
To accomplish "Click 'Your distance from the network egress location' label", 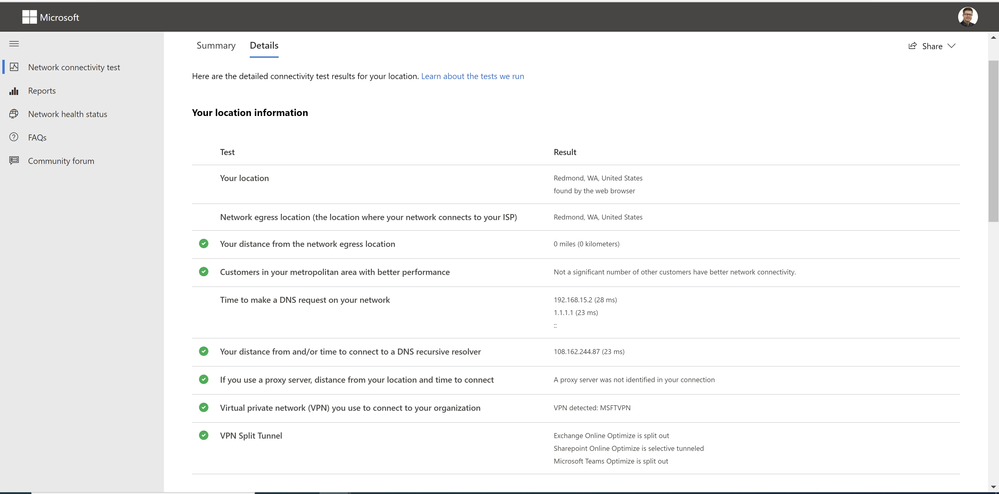I will point(308,244).
